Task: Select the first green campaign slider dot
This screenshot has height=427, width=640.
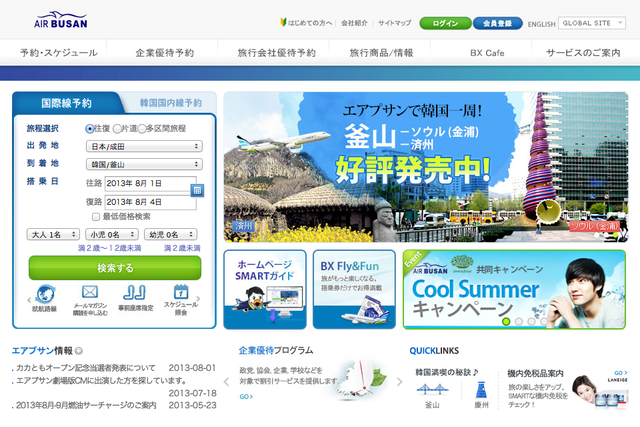Action: pyautogui.click(x=506, y=321)
